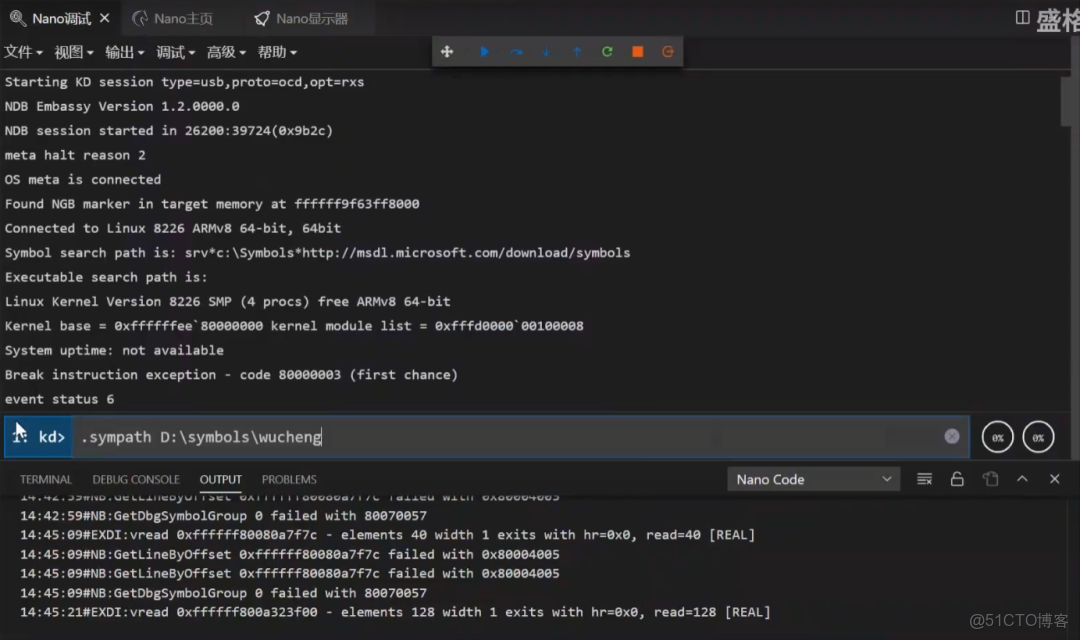The width and height of the screenshot is (1080, 640).
Task: Clear the kd command input text
Action: tap(952, 436)
